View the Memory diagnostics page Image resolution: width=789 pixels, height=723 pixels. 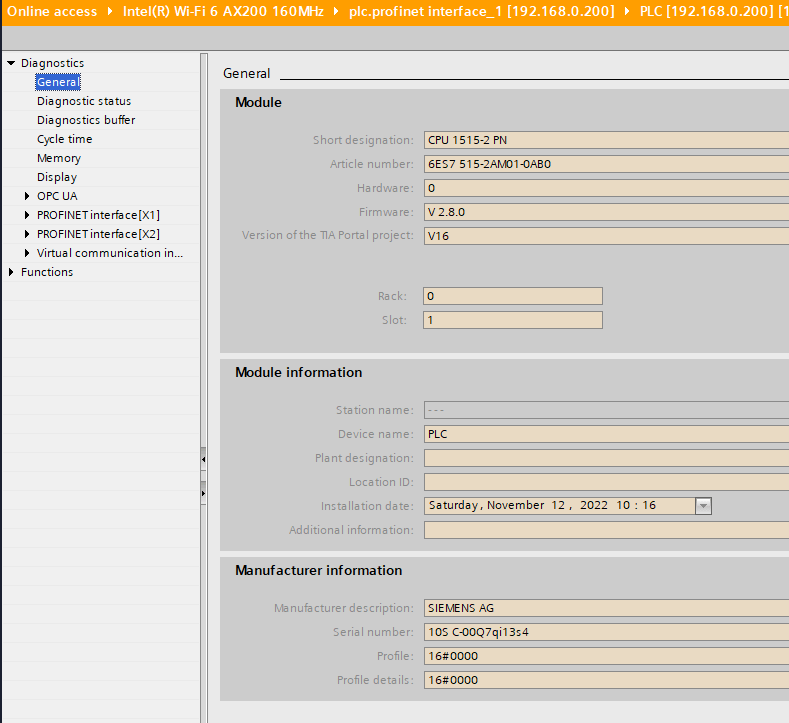click(x=59, y=158)
